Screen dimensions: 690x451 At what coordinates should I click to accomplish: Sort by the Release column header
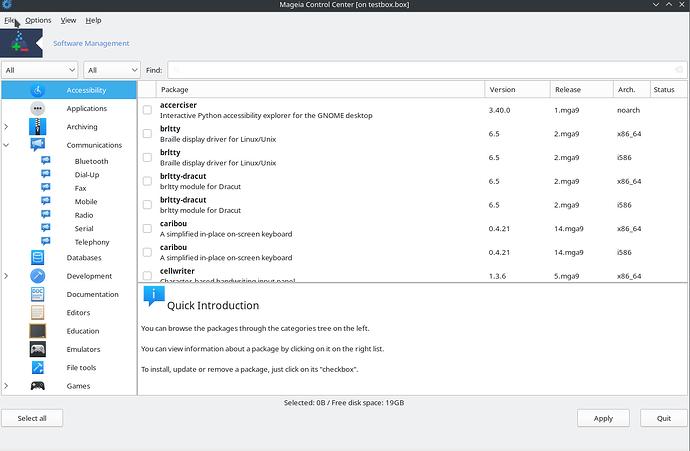(x=582, y=89)
